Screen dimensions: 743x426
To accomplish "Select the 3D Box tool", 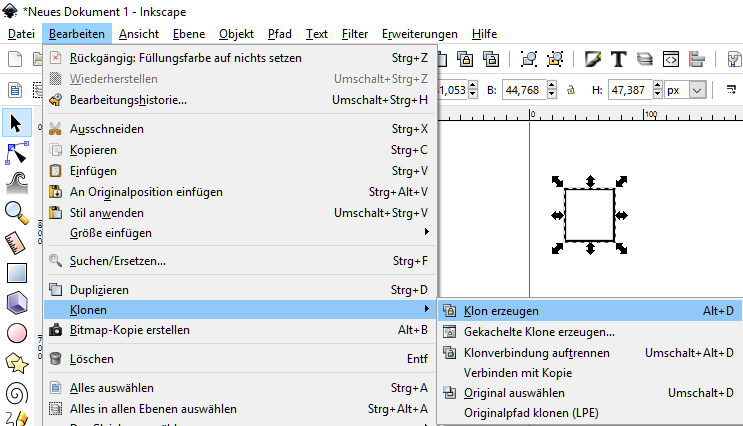I will pyautogui.click(x=17, y=303).
